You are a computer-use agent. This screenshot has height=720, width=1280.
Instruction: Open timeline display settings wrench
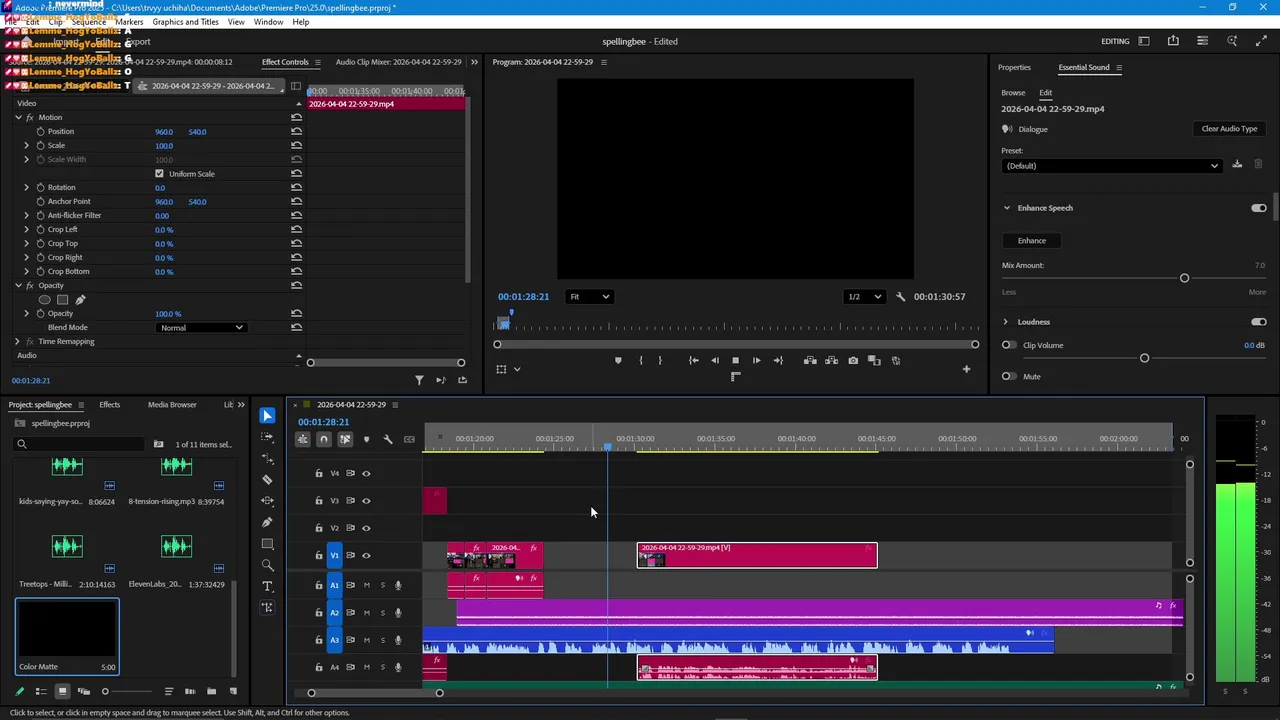pyautogui.click(x=388, y=439)
